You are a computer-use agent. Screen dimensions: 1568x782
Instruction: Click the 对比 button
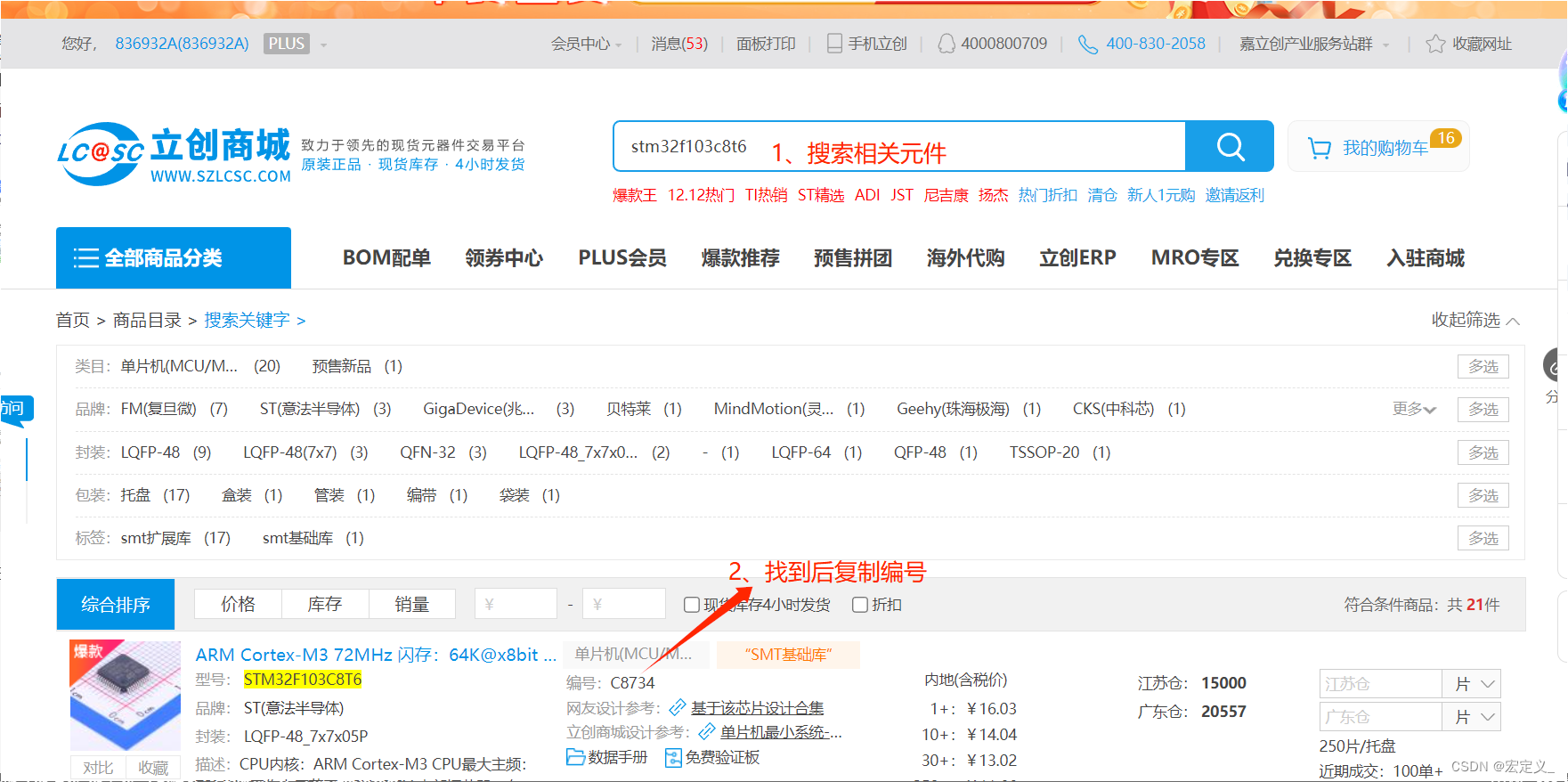tap(98, 768)
